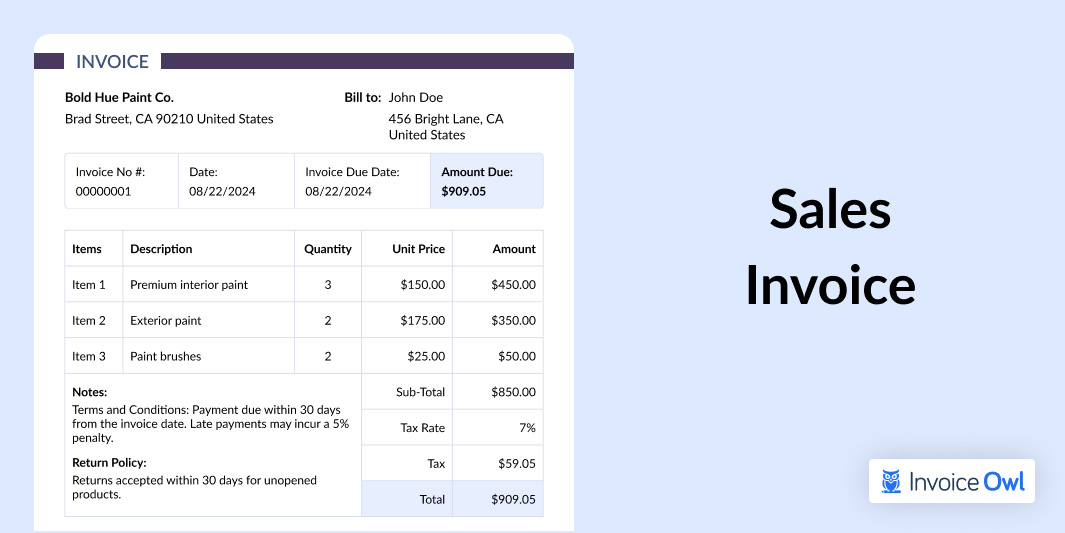1065x533 pixels.
Task: Click the Sales Invoice title text
Action: coord(830,247)
